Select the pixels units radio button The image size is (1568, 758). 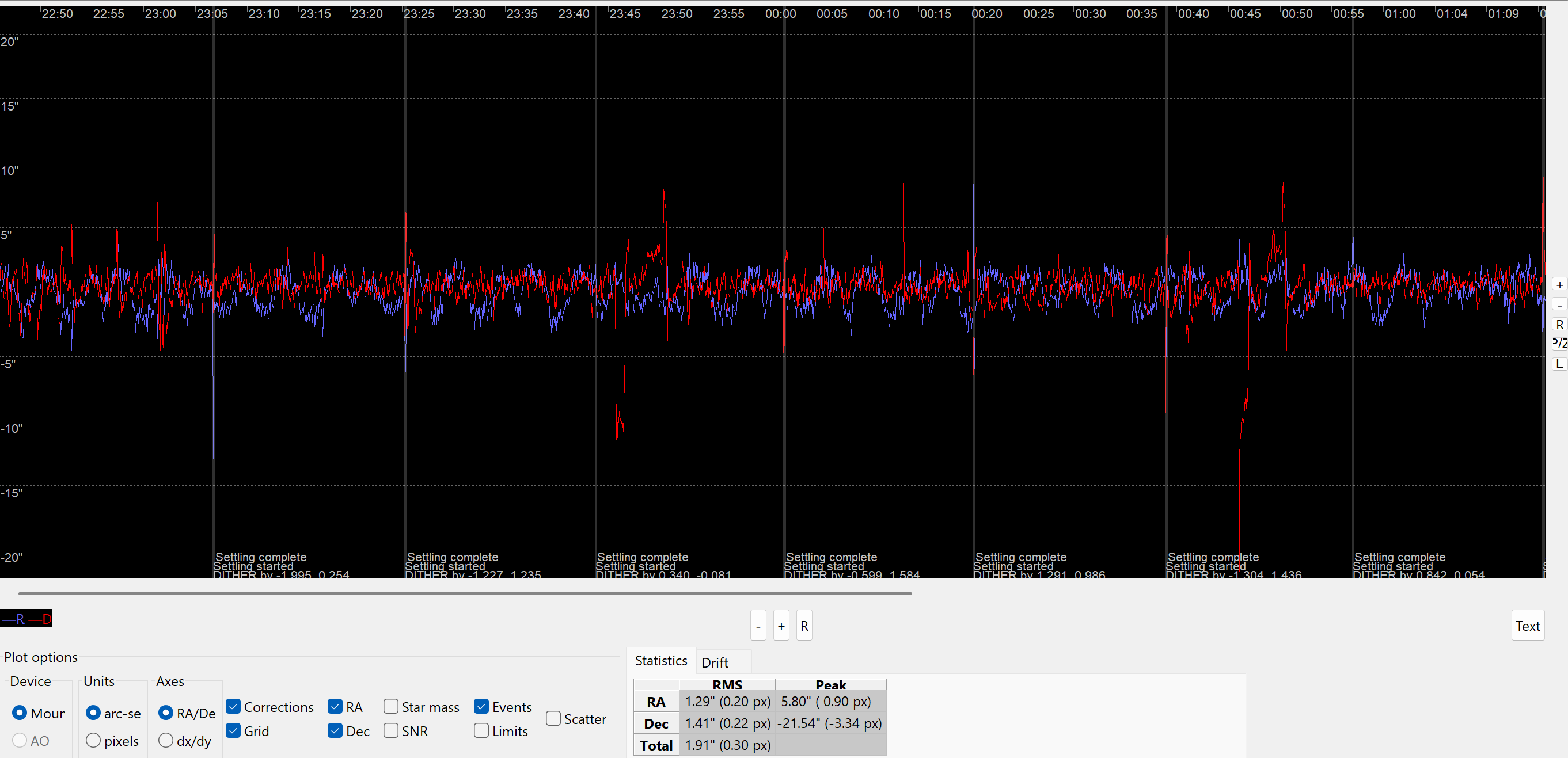tap(93, 740)
